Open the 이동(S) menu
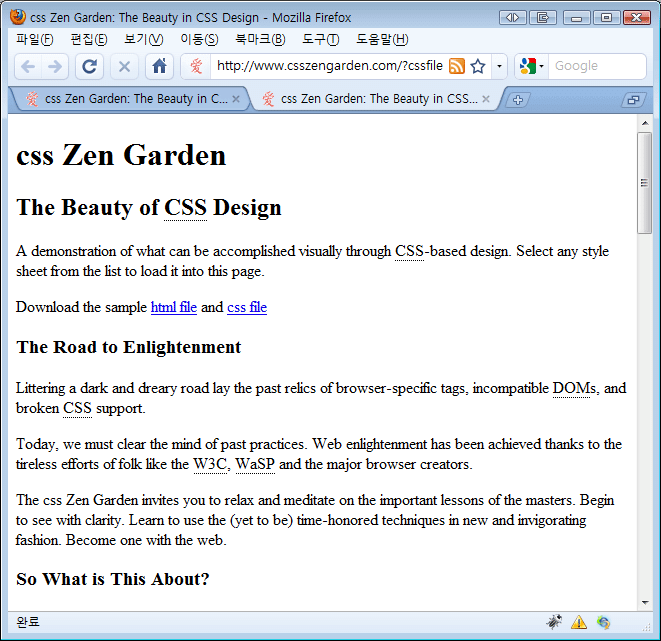661x641 pixels. pos(199,40)
